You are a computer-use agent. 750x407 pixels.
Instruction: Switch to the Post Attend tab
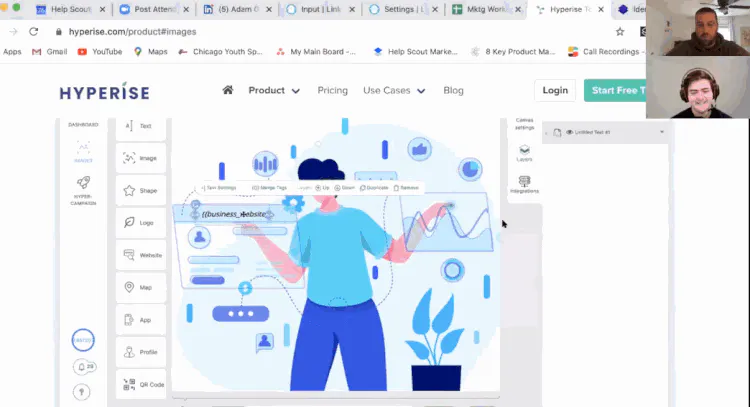click(x=154, y=9)
